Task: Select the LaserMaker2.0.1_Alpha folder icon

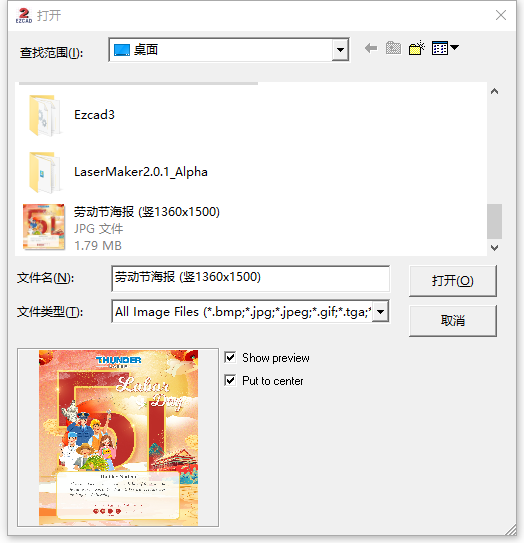Action: point(44,172)
